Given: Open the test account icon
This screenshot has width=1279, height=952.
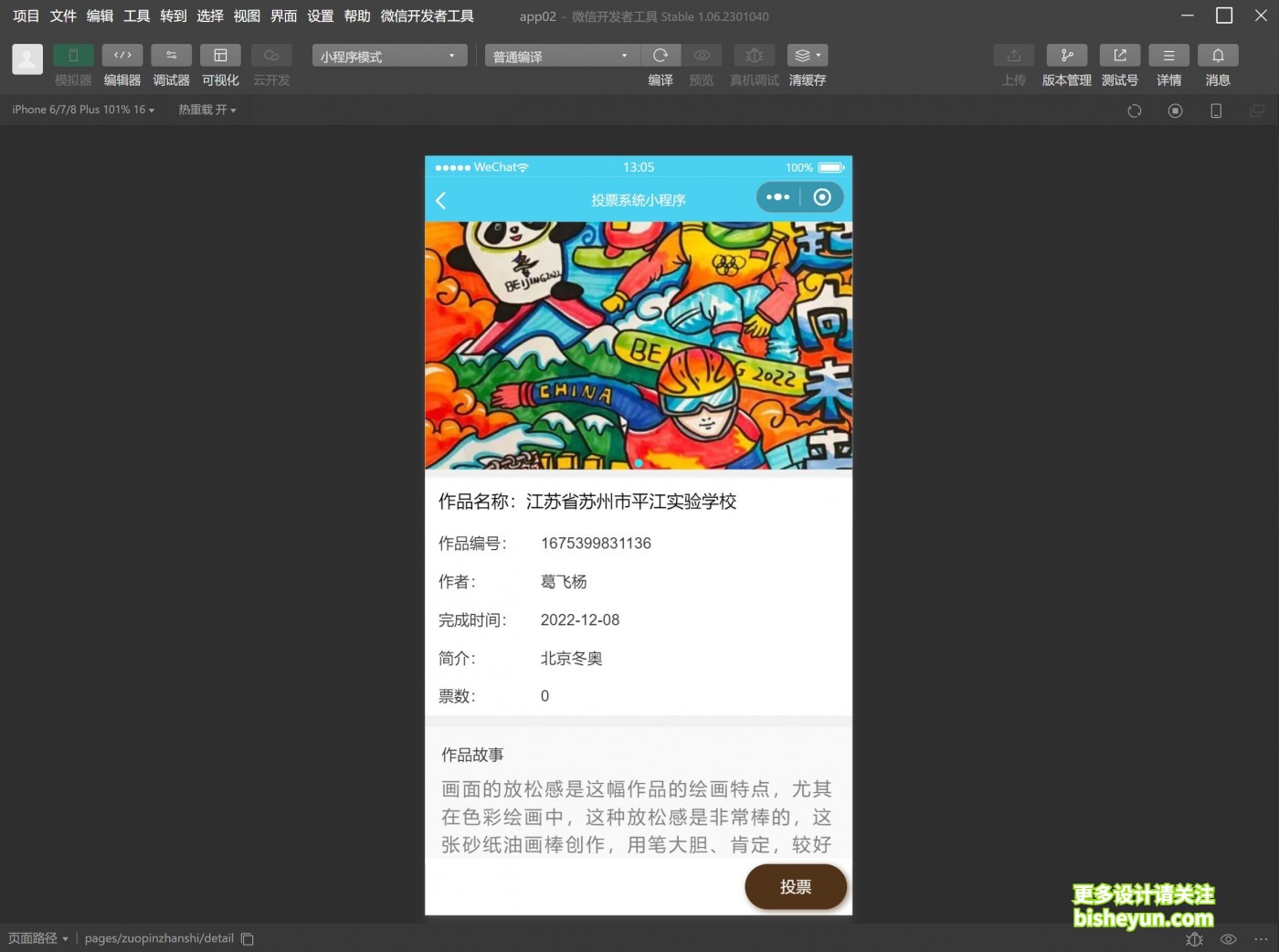Looking at the screenshot, I should (x=1120, y=56).
